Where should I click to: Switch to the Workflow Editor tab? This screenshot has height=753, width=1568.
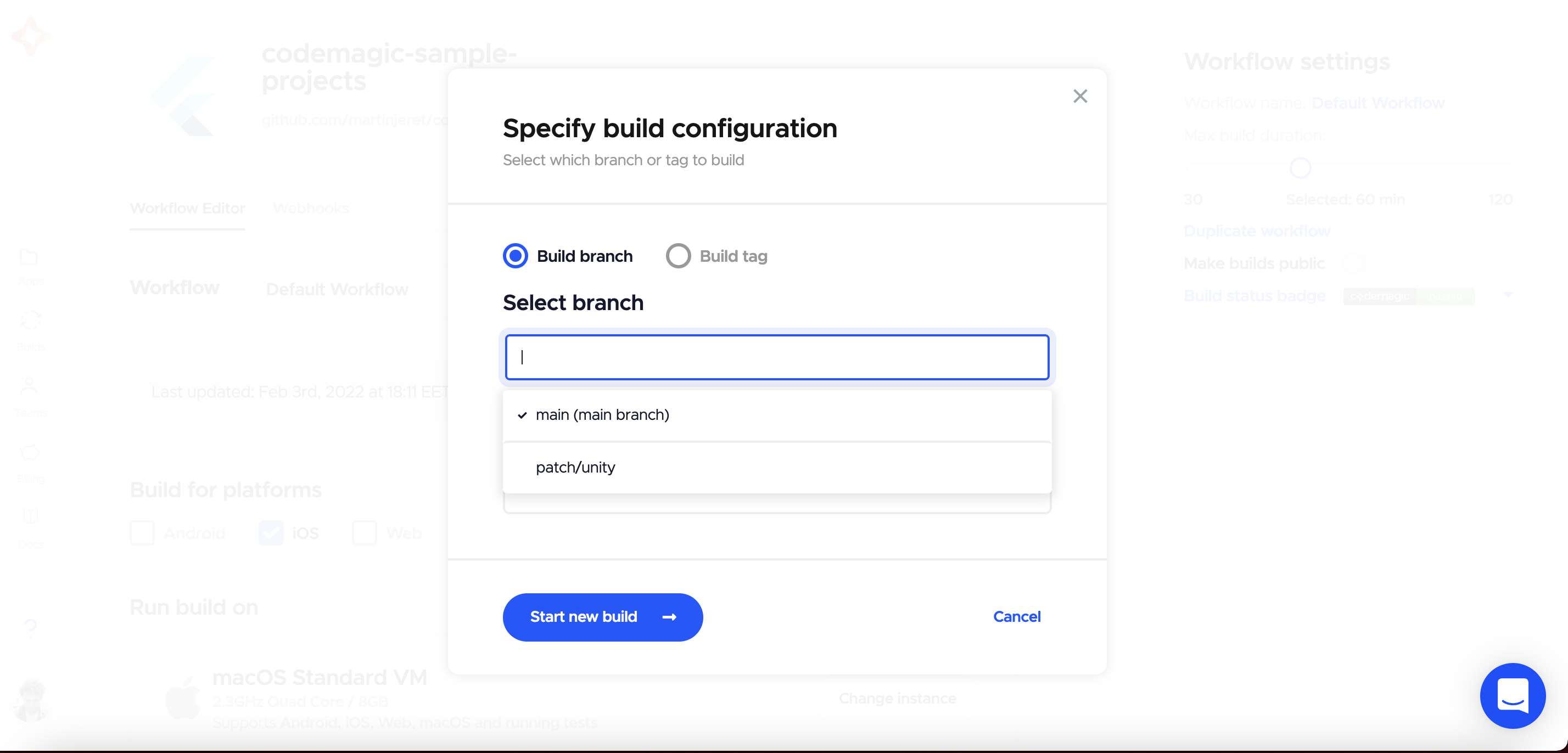(187, 208)
